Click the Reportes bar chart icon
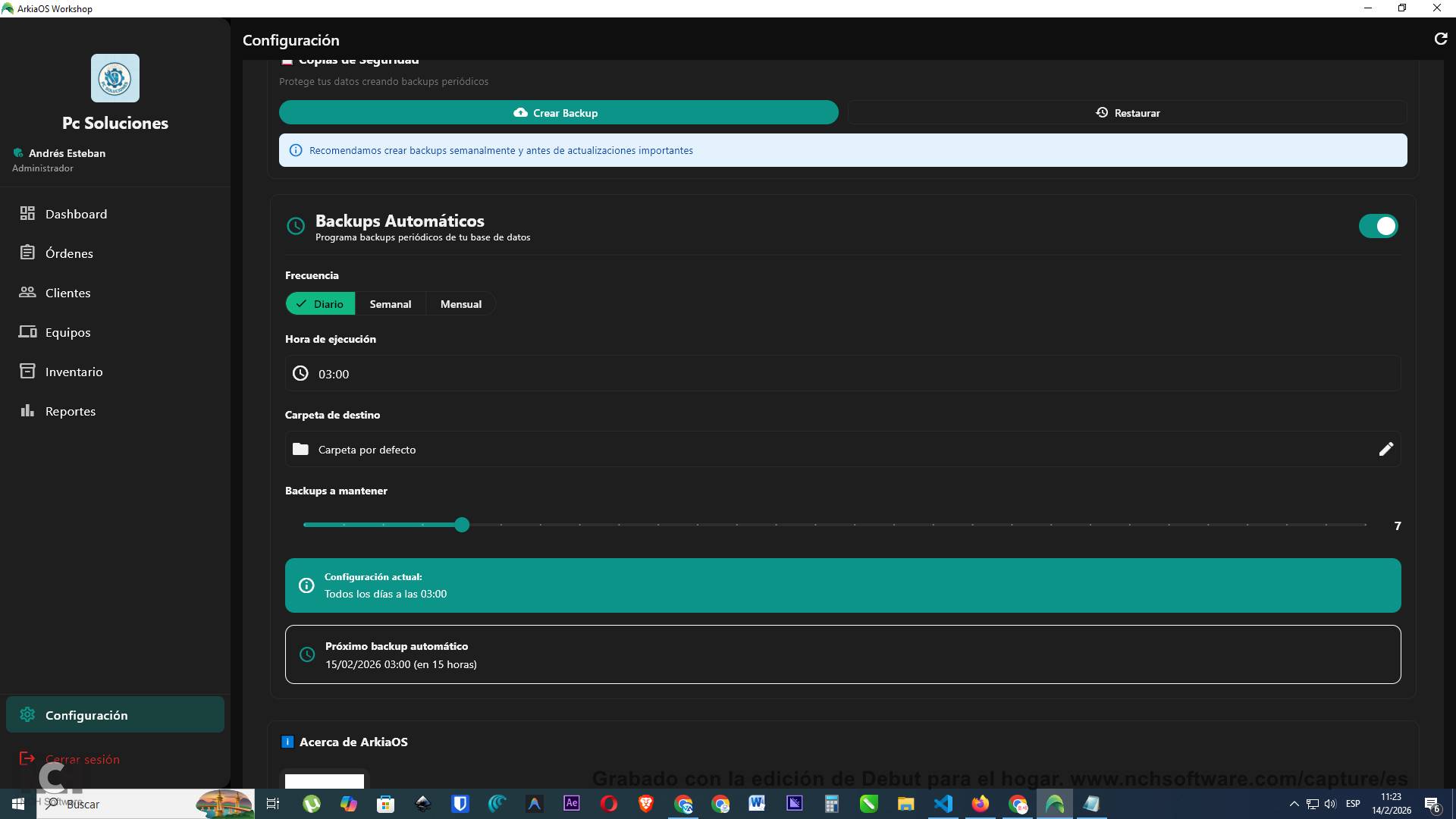This screenshot has width=1456, height=819. point(27,411)
